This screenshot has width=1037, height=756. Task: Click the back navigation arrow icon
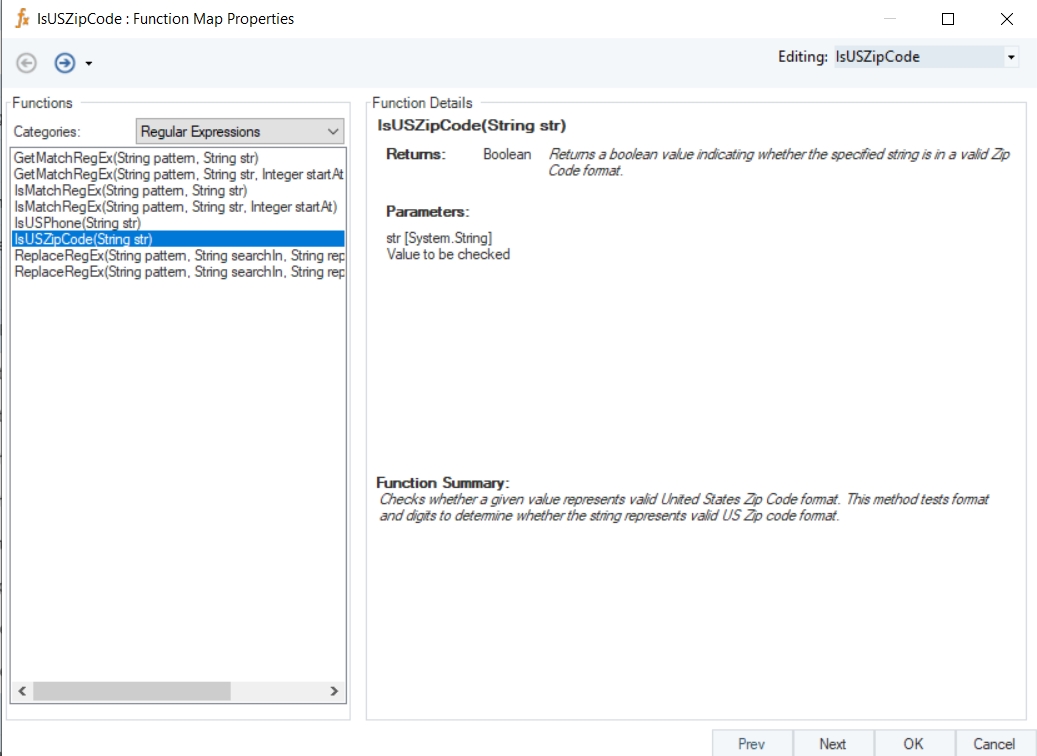click(x=27, y=63)
